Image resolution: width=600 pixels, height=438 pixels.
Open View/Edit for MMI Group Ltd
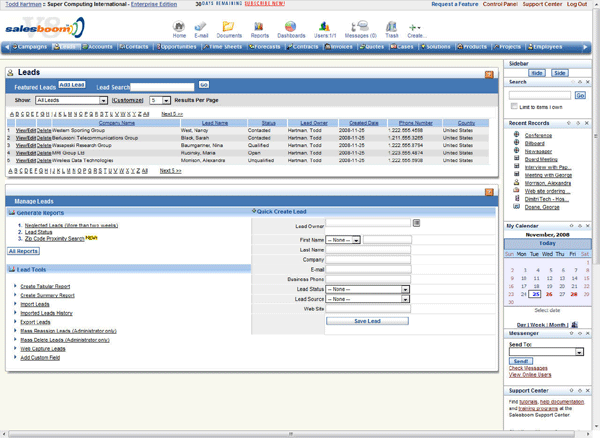tap(26, 153)
